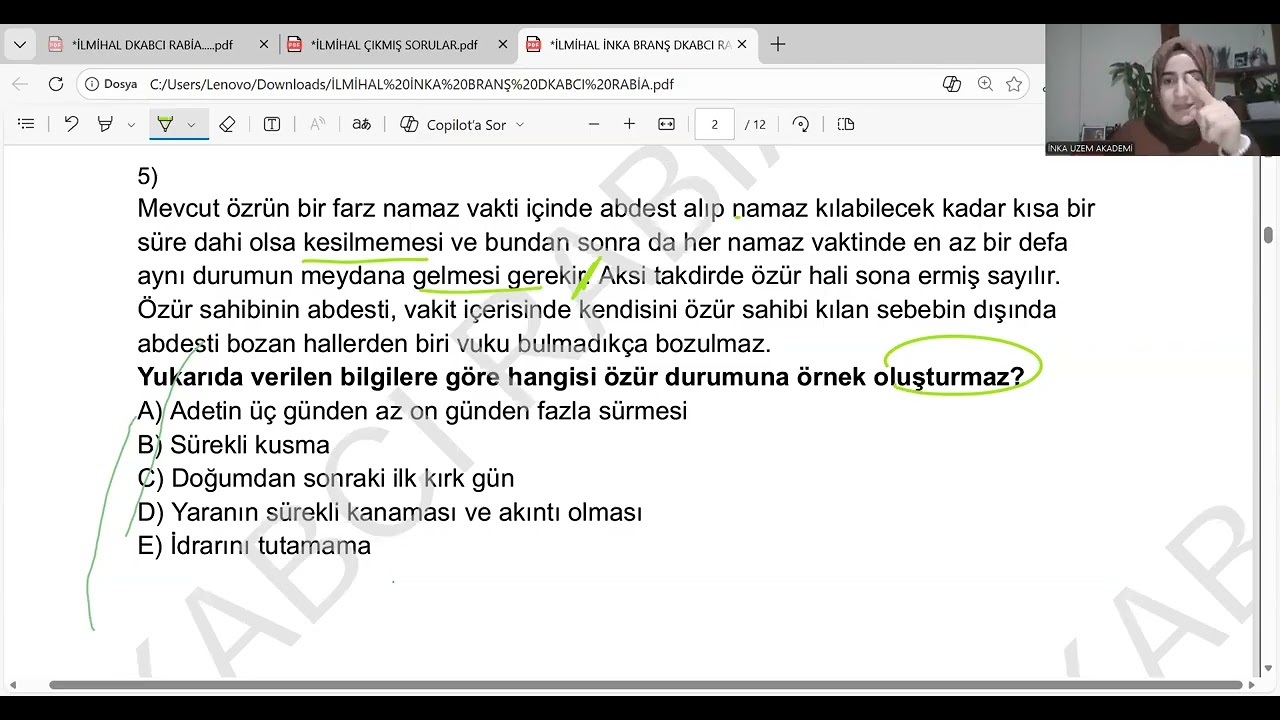Close the İLMİHAL DKABCI RABİA pdf tab
This screenshot has width=1280, height=720.
point(264,45)
